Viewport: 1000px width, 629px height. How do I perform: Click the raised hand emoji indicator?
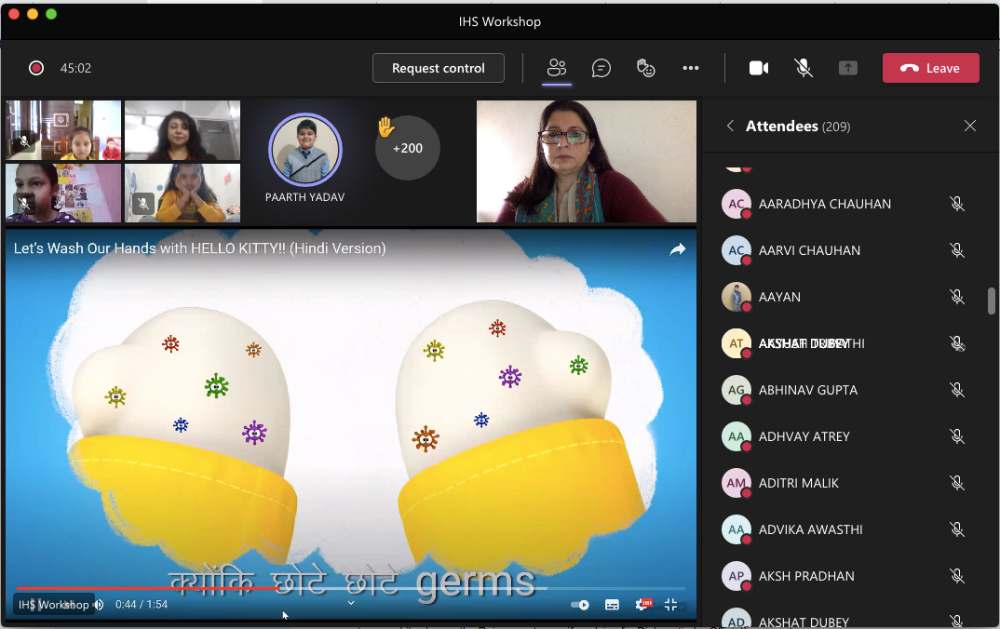pos(385,127)
